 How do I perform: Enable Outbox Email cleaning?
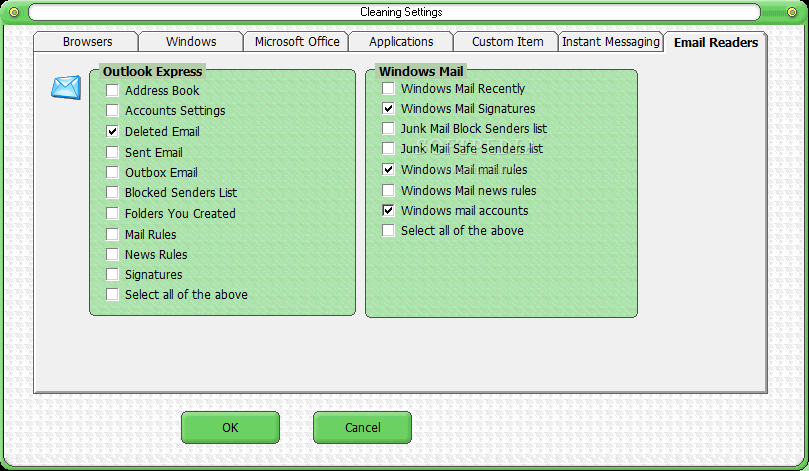click(112, 172)
